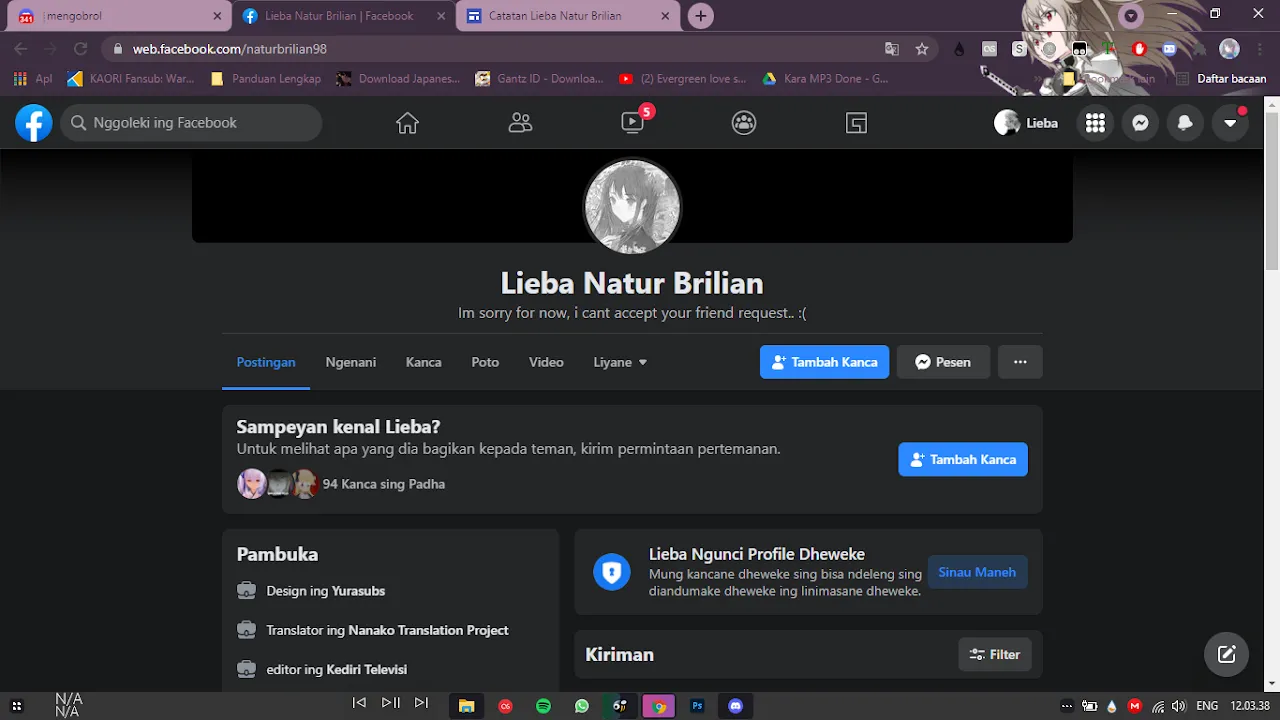The height and width of the screenshot is (720, 1280).
Task: Click the floating new message compose icon
Action: (x=1226, y=655)
